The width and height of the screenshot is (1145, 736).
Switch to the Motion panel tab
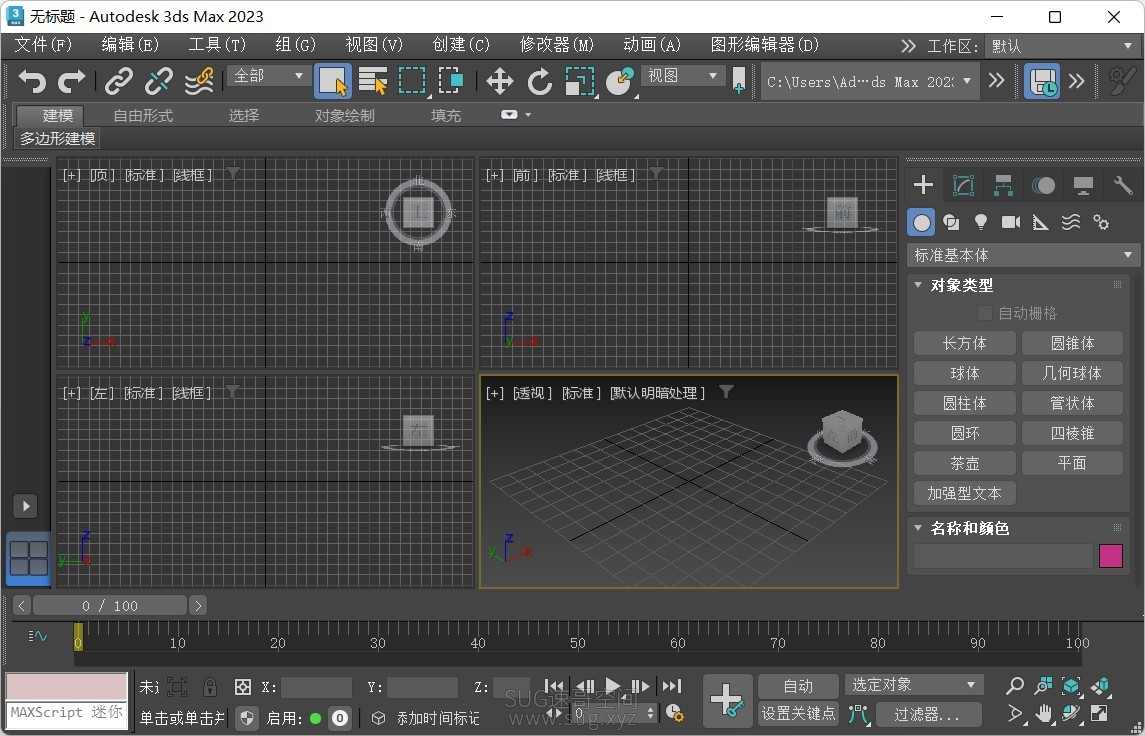pos(1043,185)
